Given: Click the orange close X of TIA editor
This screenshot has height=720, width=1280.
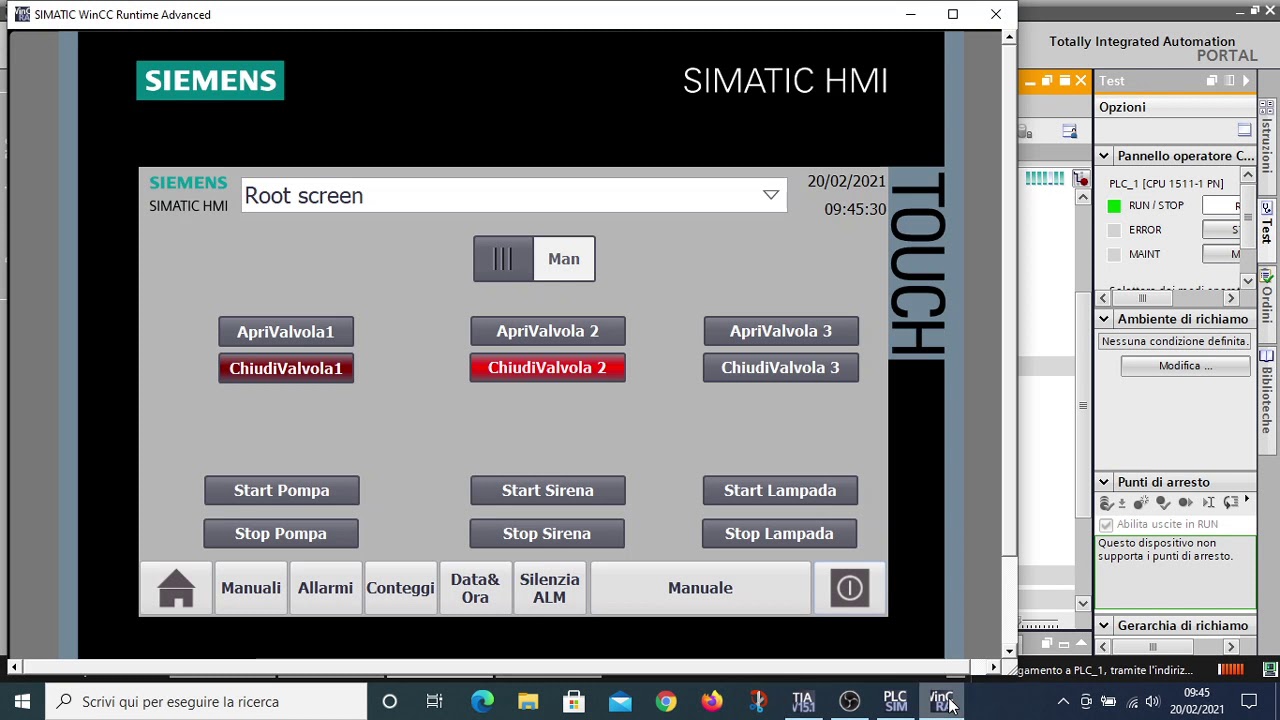Looking at the screenshot, I should pyautogui.click(x=1081, y=81).
